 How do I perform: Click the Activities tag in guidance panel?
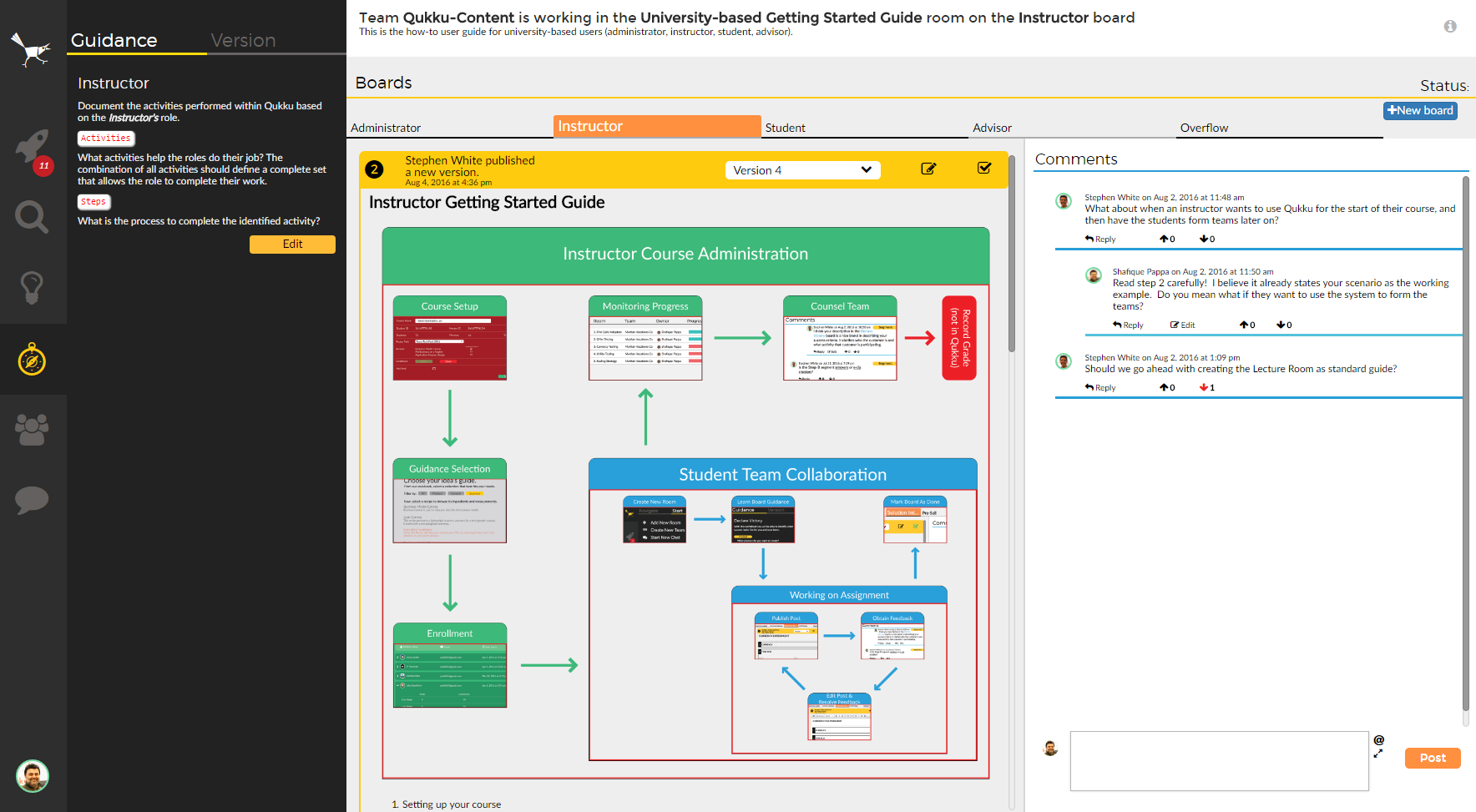pos(106,139)
